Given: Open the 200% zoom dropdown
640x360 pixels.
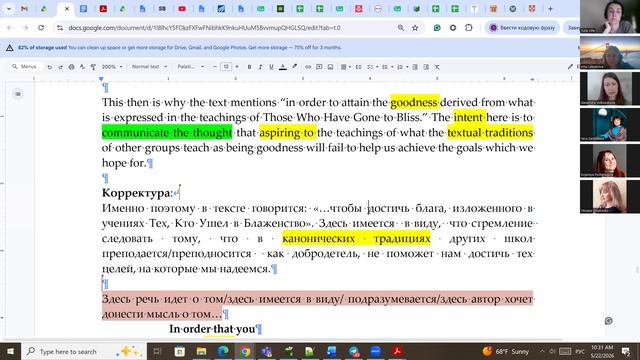Looking at the screenshot, I should (x=112, y=67).
